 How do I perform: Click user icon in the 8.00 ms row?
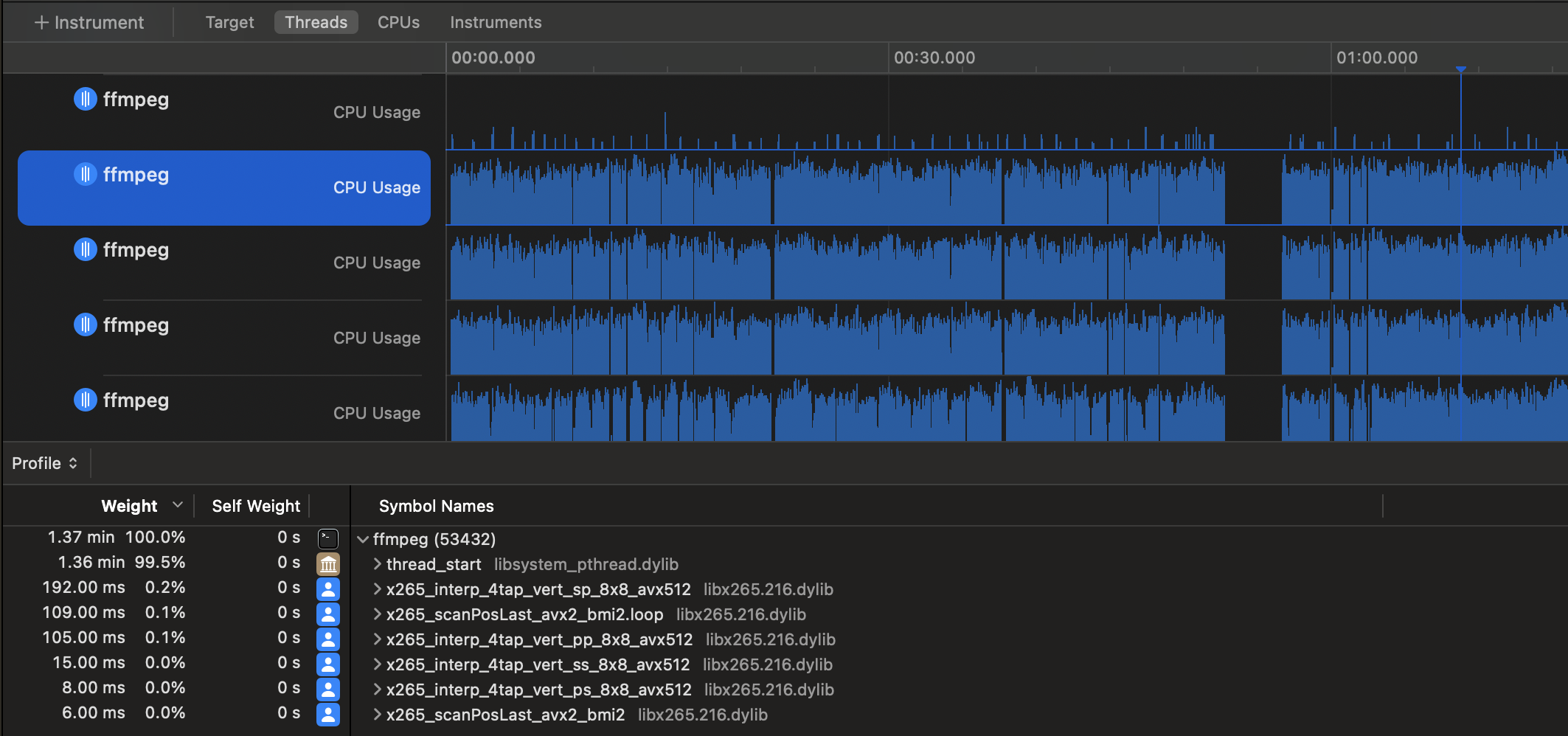[328, 689]
